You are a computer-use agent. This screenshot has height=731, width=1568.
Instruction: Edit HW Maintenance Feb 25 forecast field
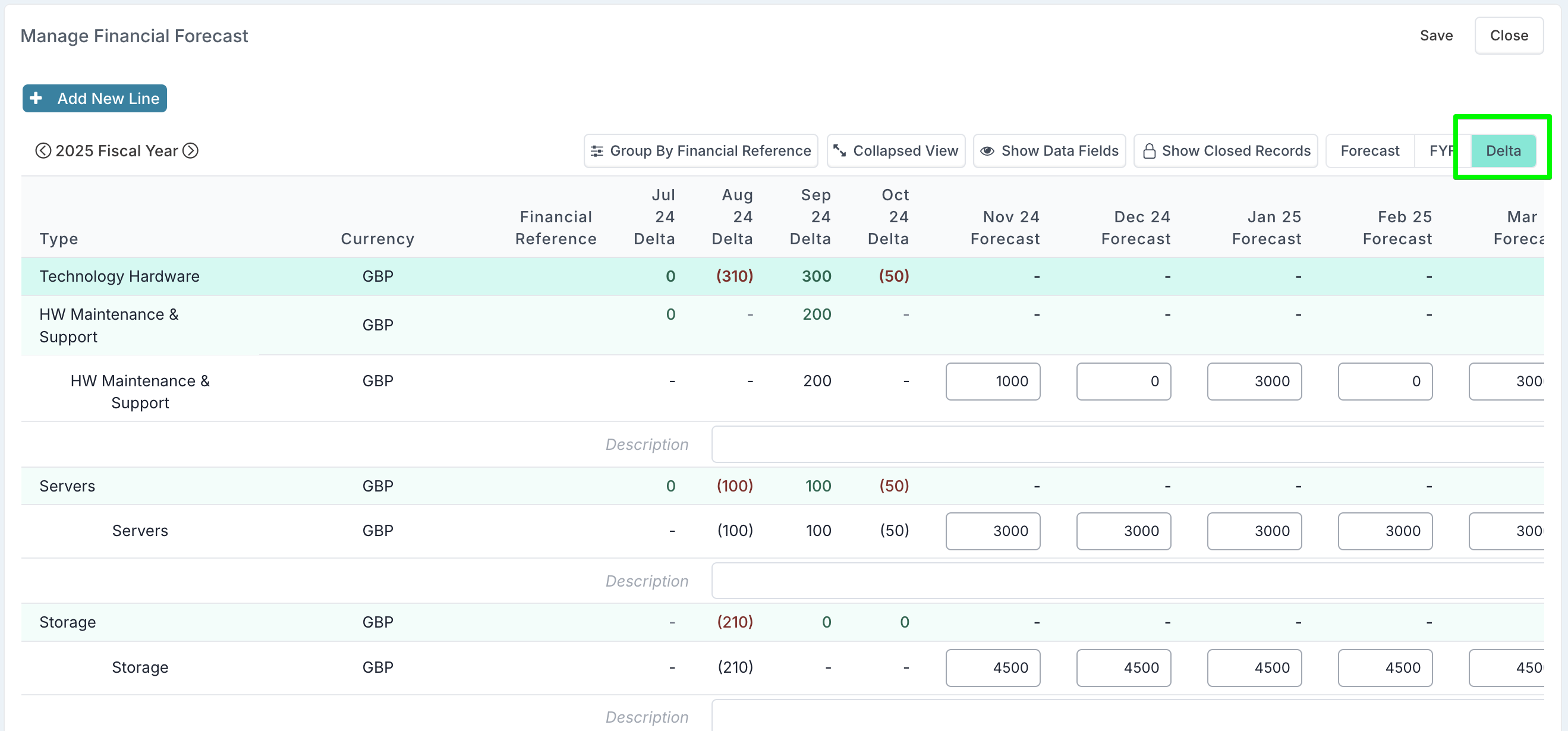[1385, 381]
